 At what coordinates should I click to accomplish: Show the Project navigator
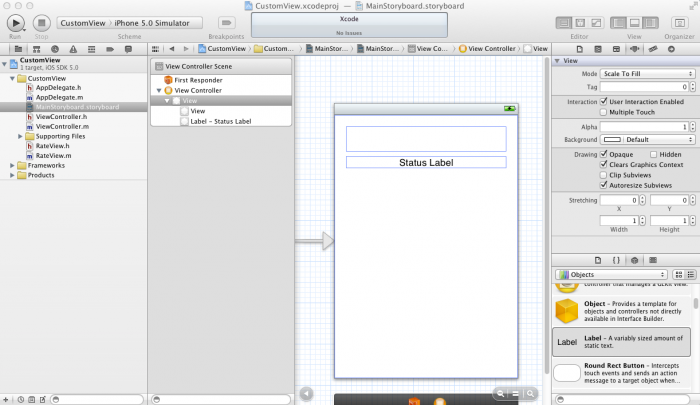(18, 49)
